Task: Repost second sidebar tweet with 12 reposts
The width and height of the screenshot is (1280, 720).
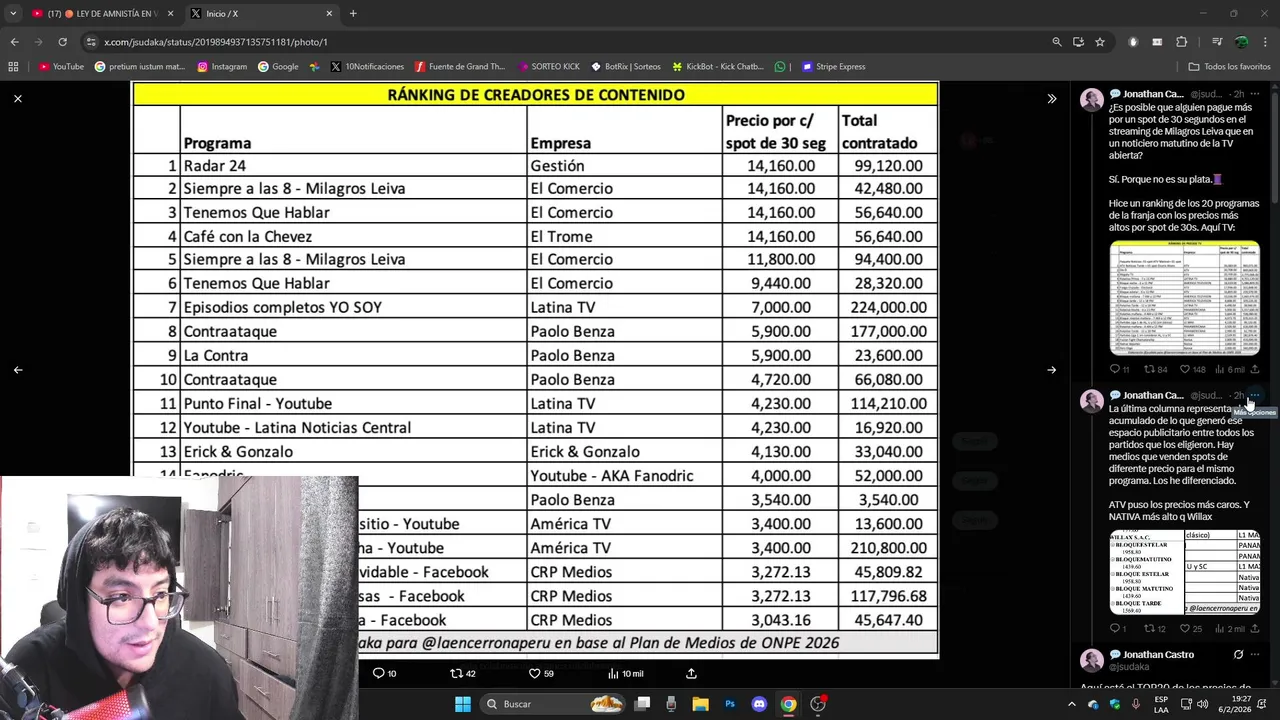Action: pos(1155,628)
